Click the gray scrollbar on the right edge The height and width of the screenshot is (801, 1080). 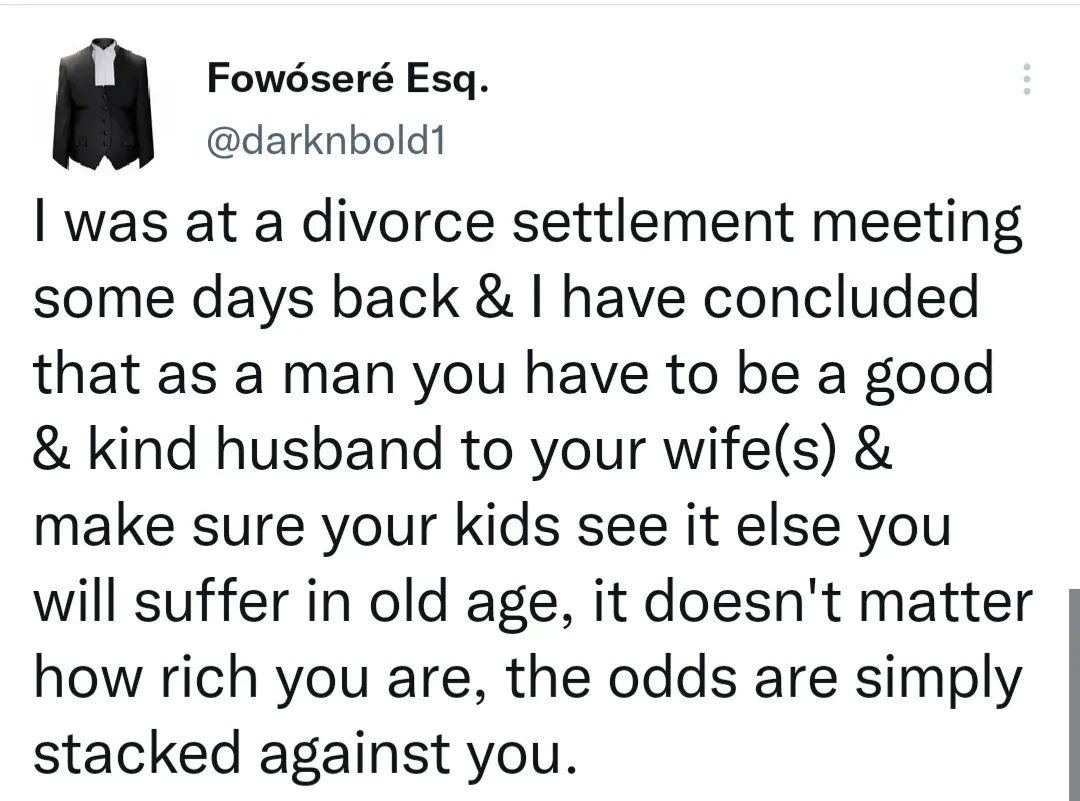[1073, 690]
